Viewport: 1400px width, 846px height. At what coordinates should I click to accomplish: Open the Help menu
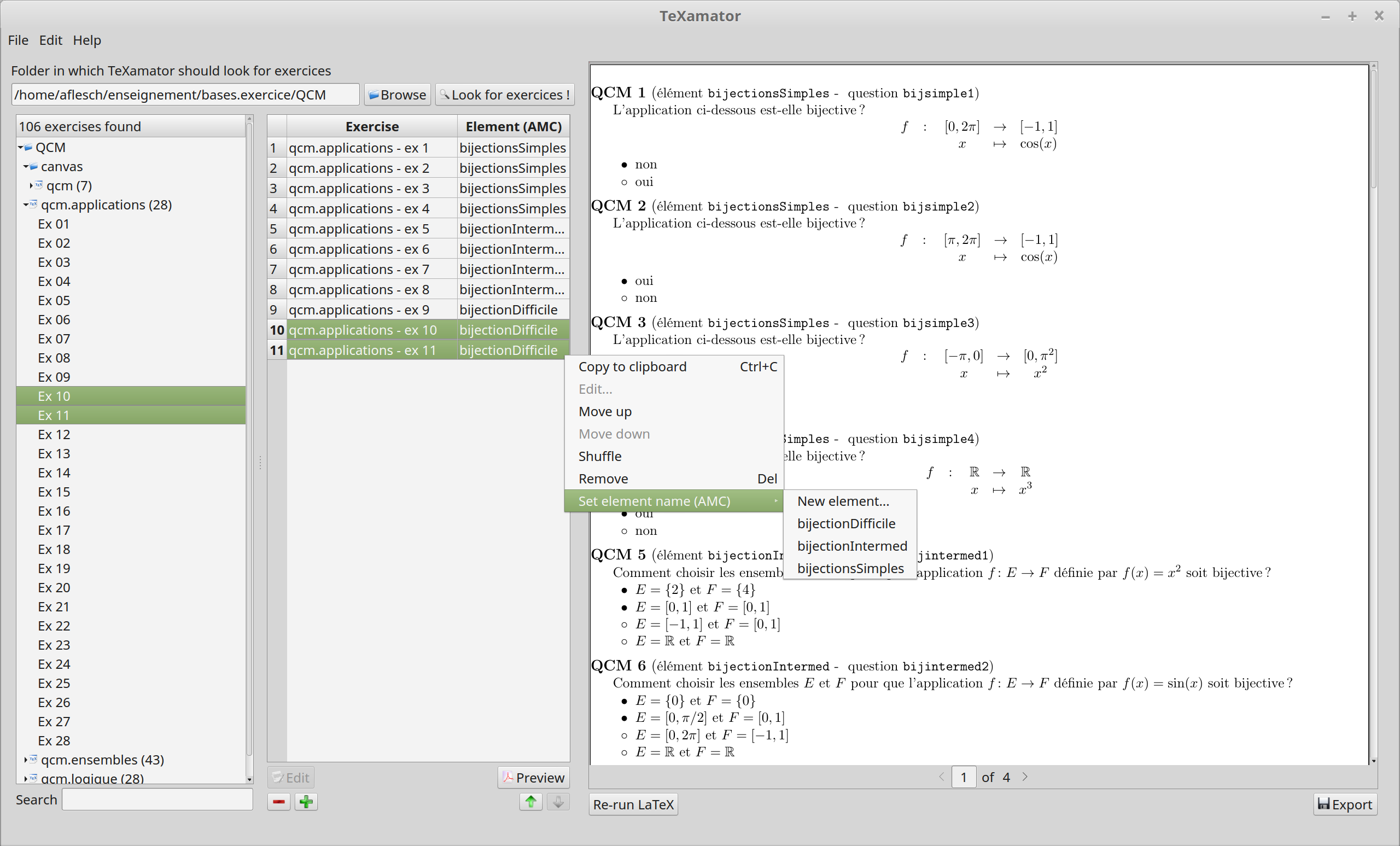coord(87,40)
